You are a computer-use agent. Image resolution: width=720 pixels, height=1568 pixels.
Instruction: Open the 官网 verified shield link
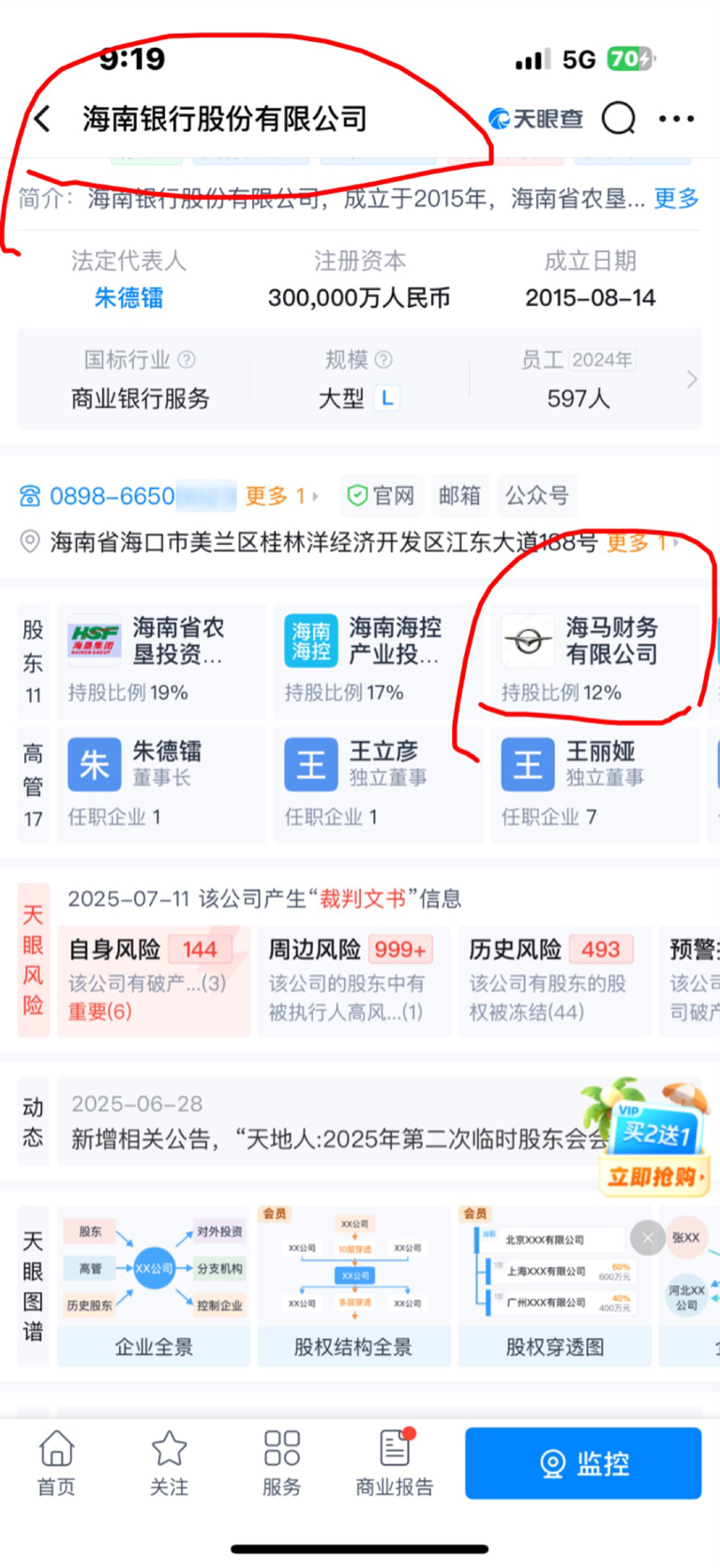pos(381,495)
